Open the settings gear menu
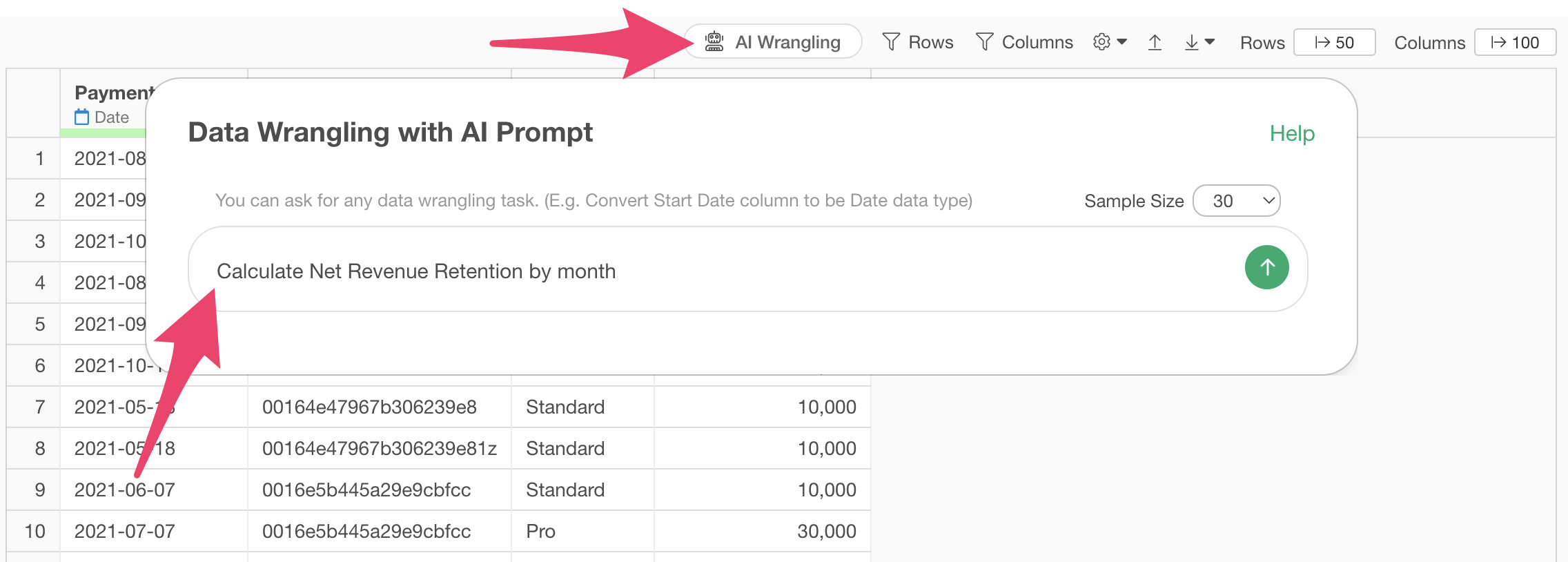This screenshot has width=1568, height=562. pyautogui.click(x=1101, y=42)
